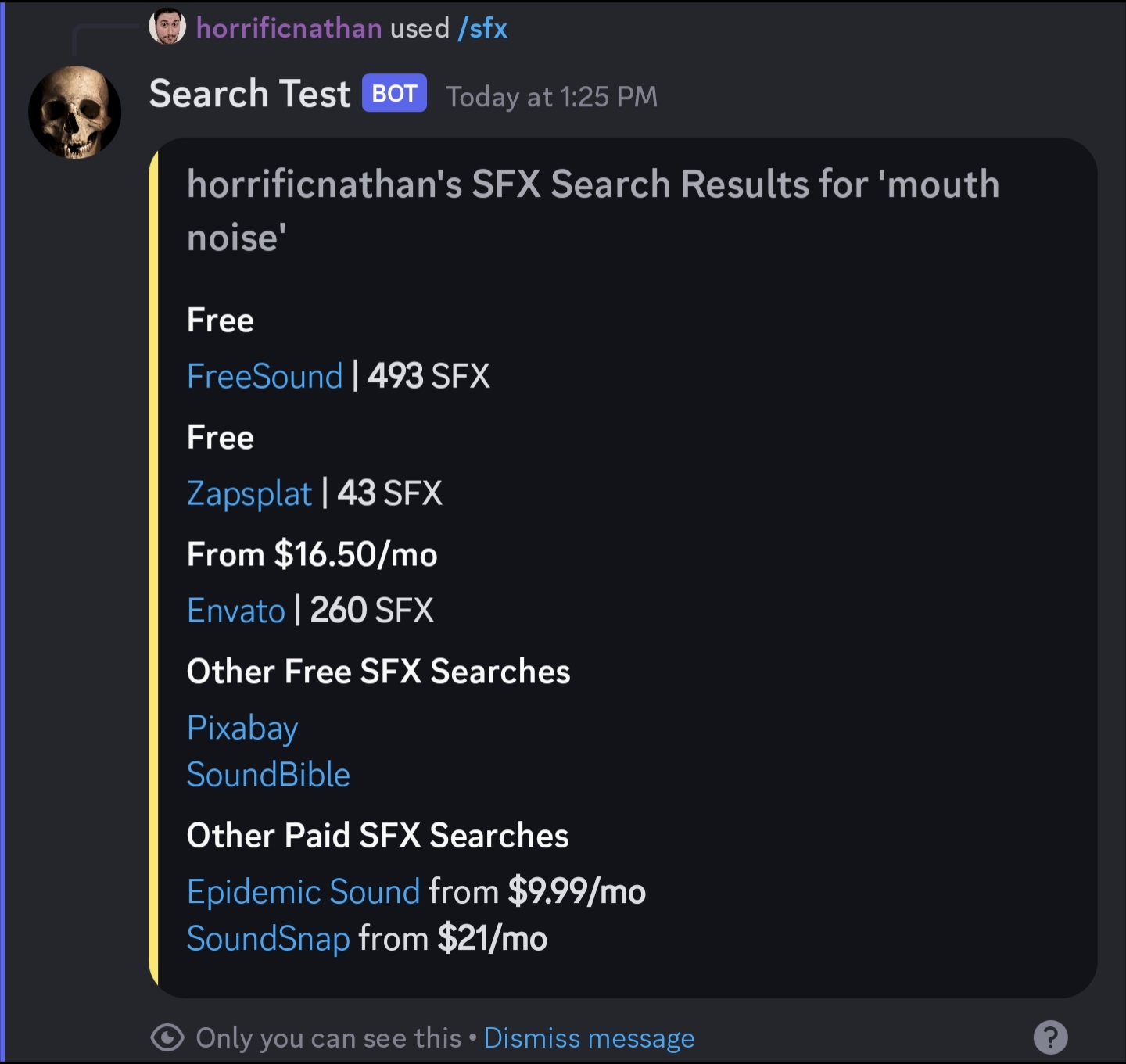Click the skull avatar of Search Test bot
The image size is (1126, 1064).
[x=74, y=113]
